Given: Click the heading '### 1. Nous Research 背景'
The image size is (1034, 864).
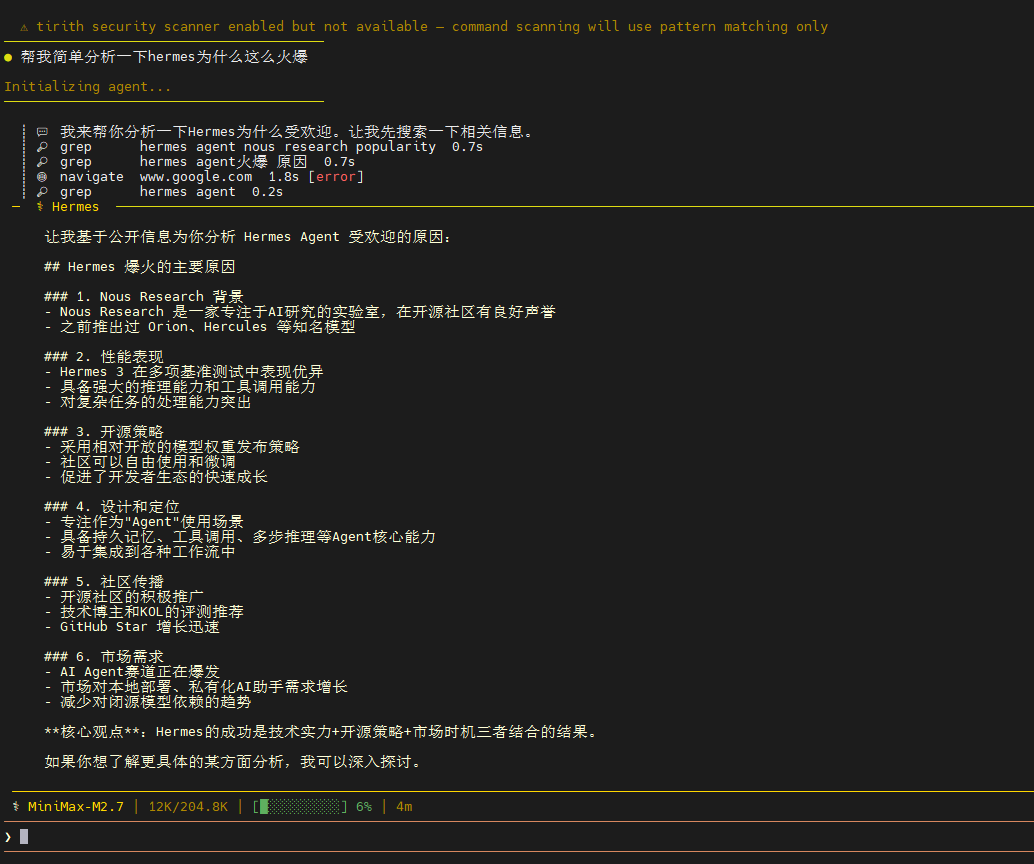Looking at the screenshot, I should pyautogui.click(x=144, y=297).
